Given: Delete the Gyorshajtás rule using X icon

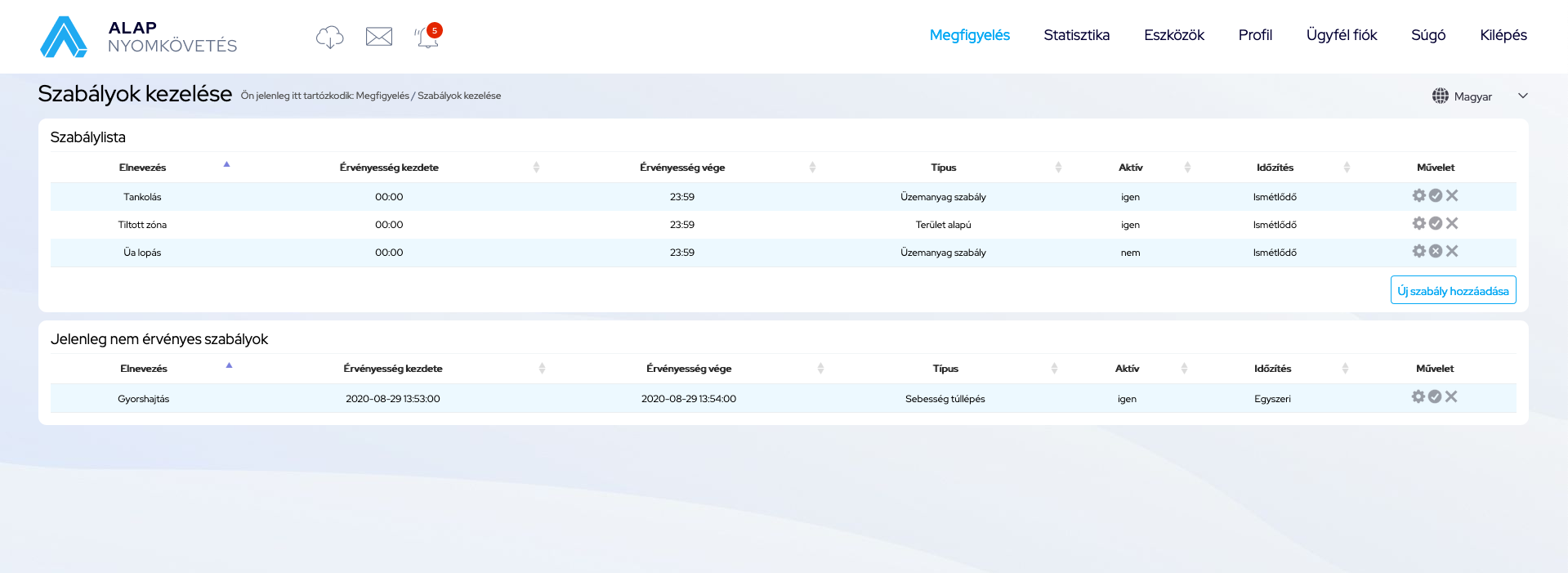Looking at the screenshot, I should point(1451,397).
